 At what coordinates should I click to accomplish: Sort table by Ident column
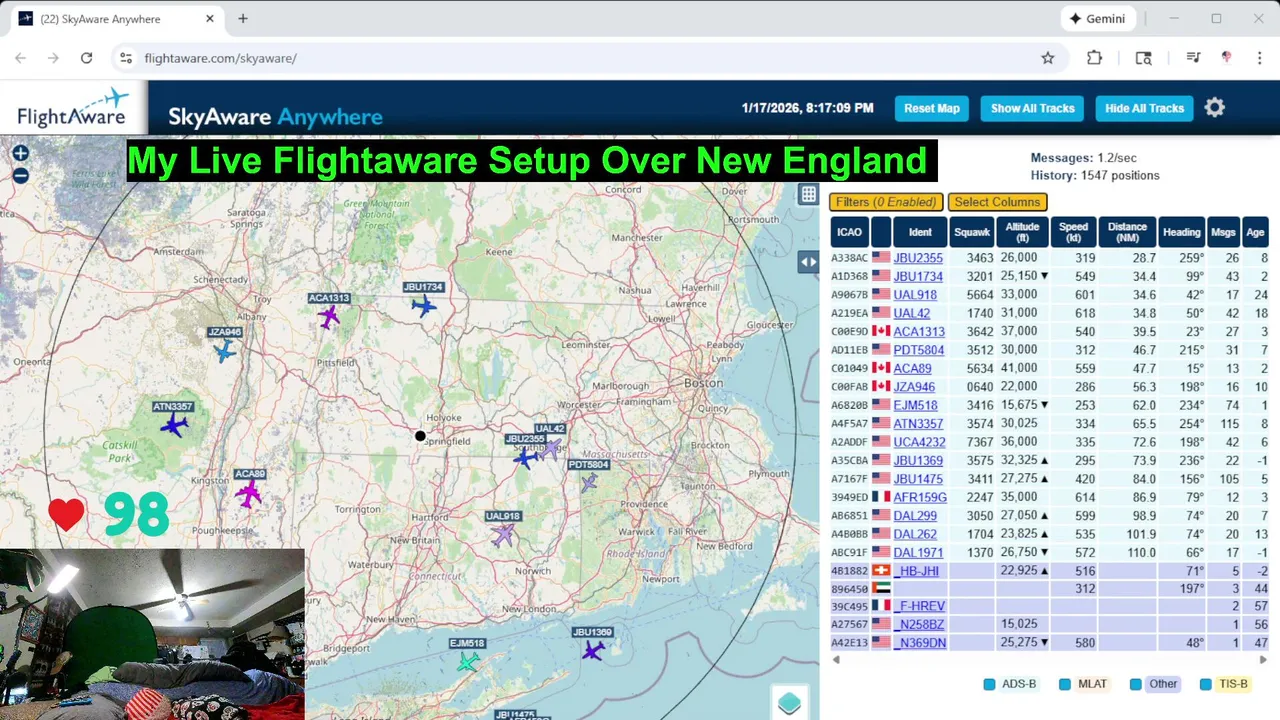(x=920, y=232)
